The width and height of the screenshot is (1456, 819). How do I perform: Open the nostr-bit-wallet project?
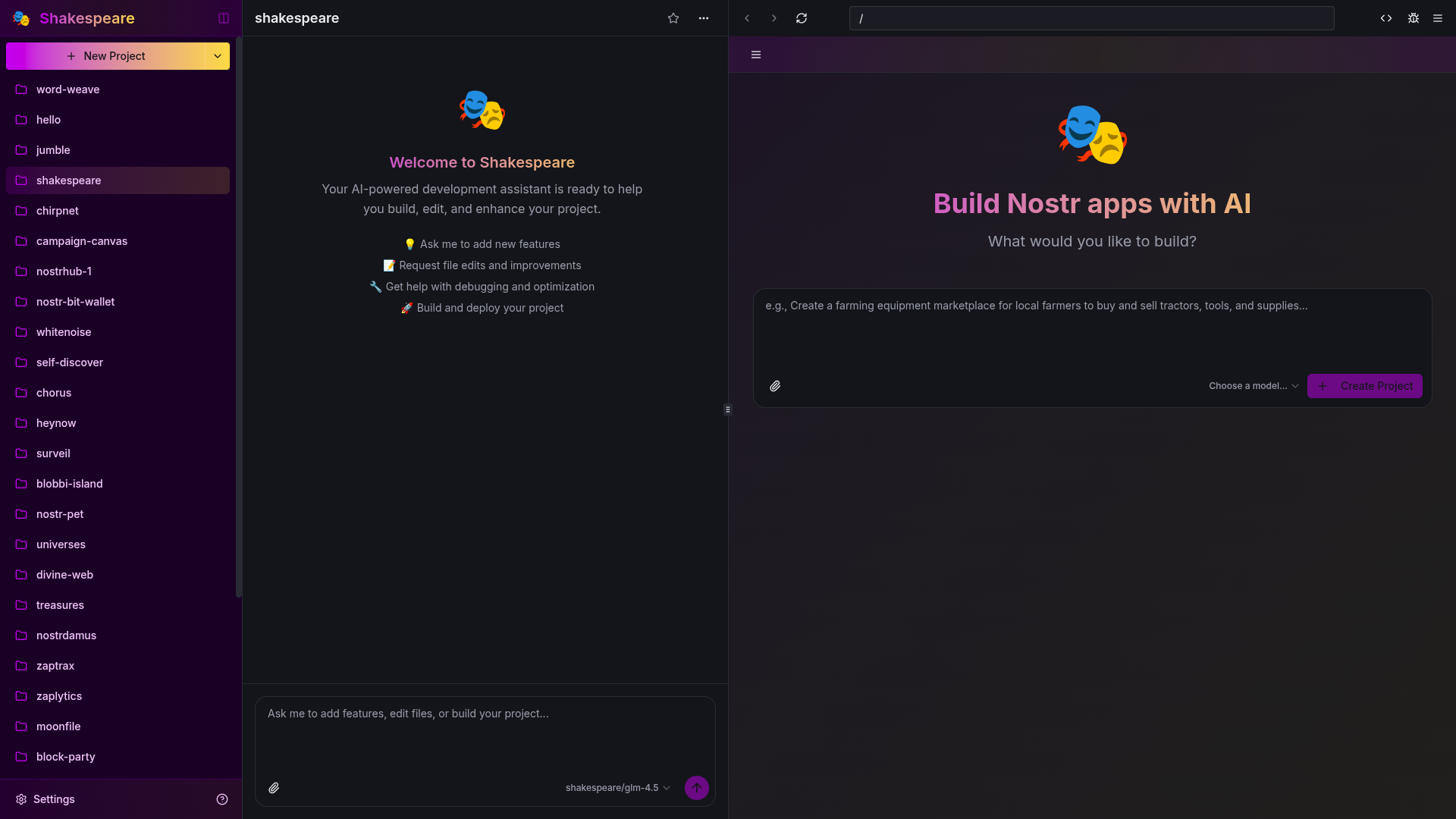coord(118,302)
